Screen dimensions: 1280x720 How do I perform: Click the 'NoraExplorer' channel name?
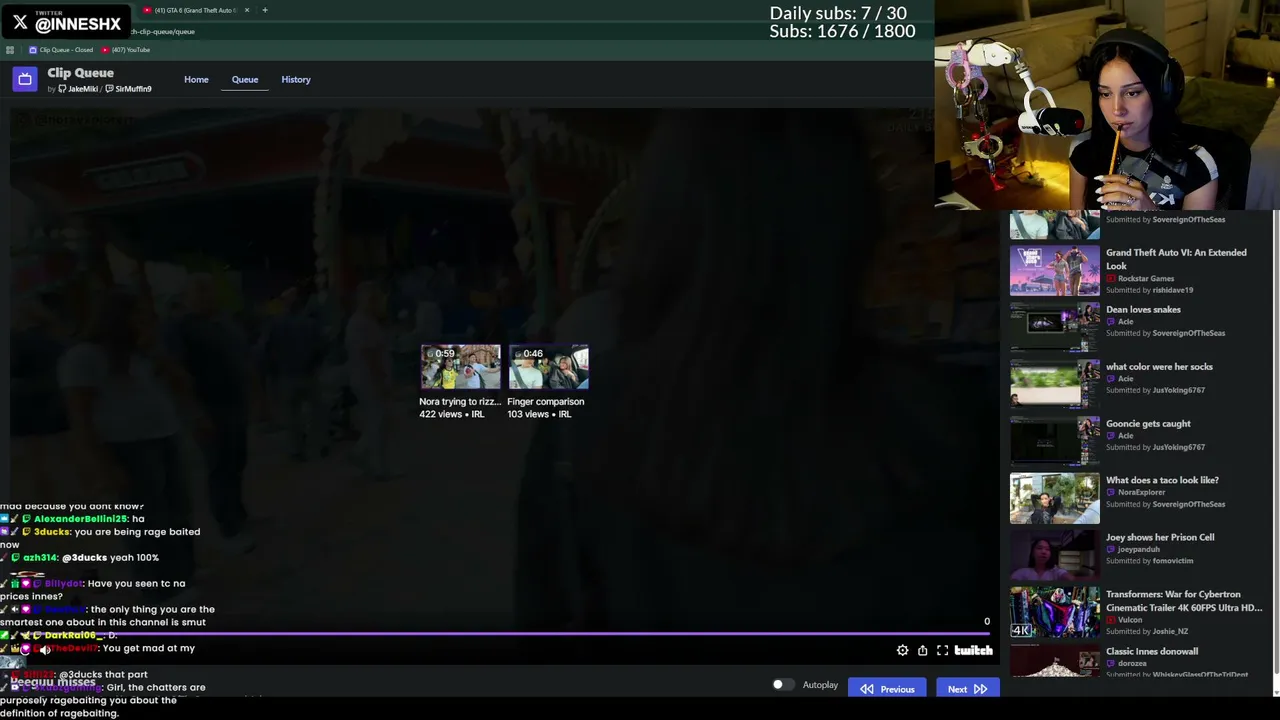coord(1141,493)
